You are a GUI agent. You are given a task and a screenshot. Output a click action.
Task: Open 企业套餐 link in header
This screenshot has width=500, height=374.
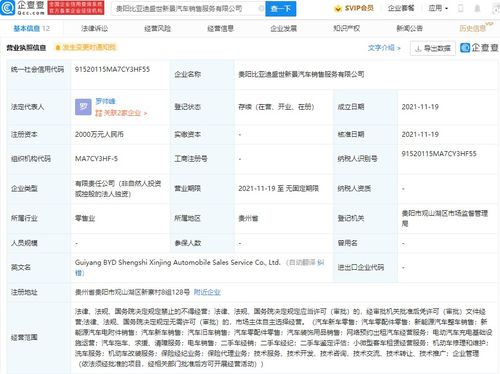point(401,8)
